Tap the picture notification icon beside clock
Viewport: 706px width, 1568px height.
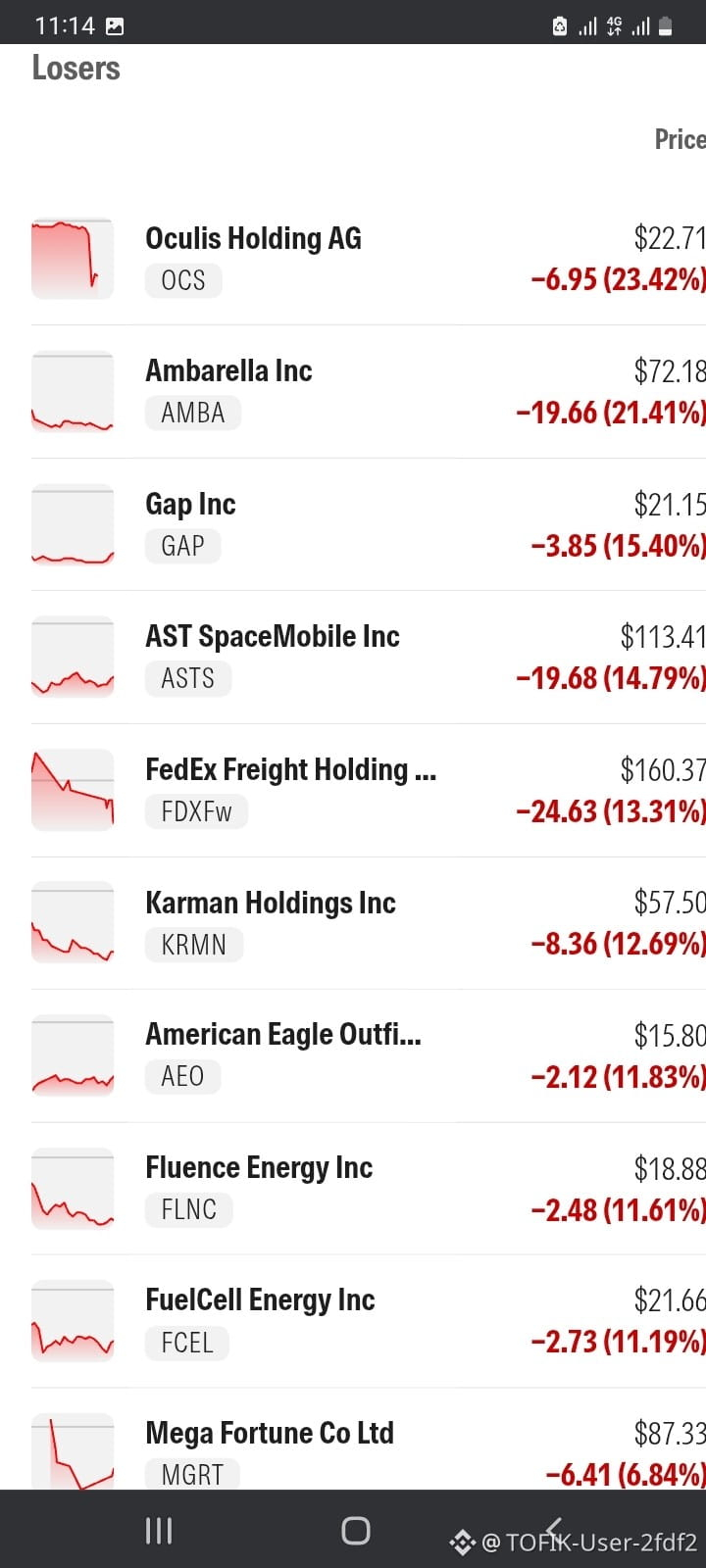tap(115, 26)
